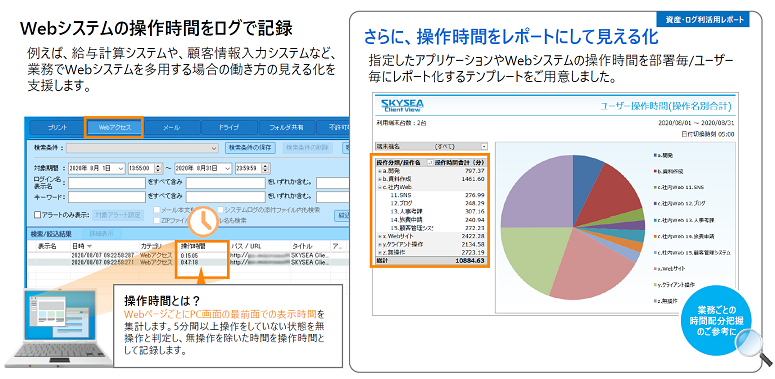
Task: Click キーワード 'をいずれか含む' middle input field
Action: coord(225,197)
